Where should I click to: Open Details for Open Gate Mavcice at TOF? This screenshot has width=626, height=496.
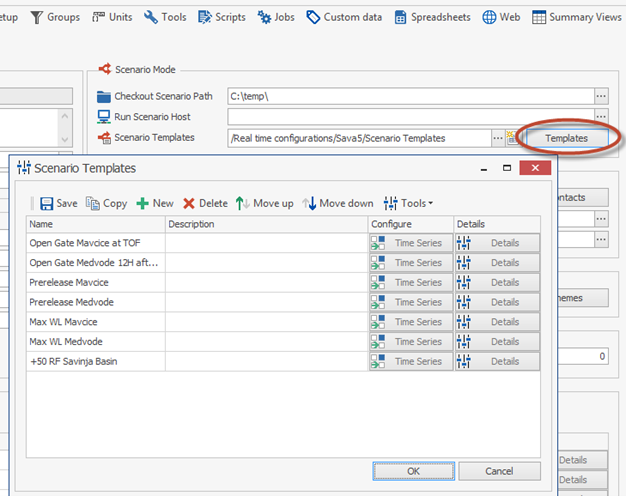click(497, 243)
